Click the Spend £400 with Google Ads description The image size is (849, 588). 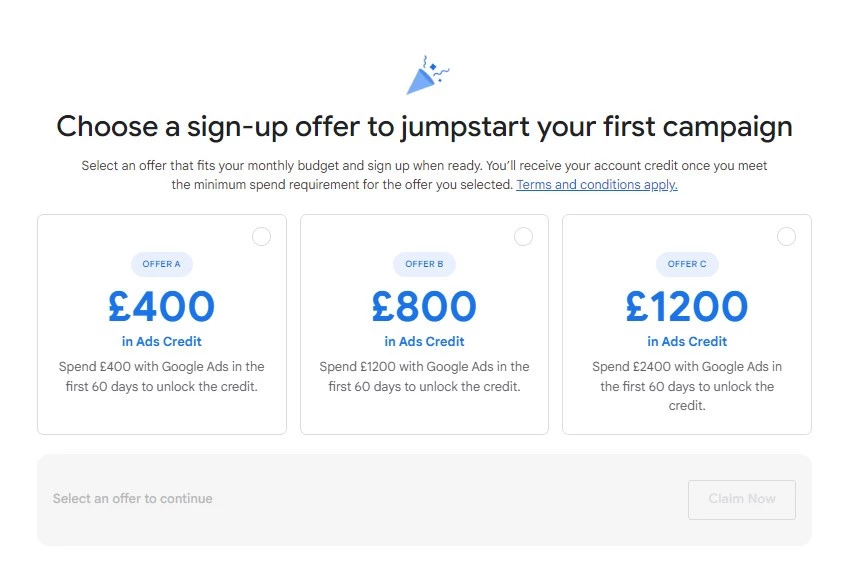[x=161, y=376]
